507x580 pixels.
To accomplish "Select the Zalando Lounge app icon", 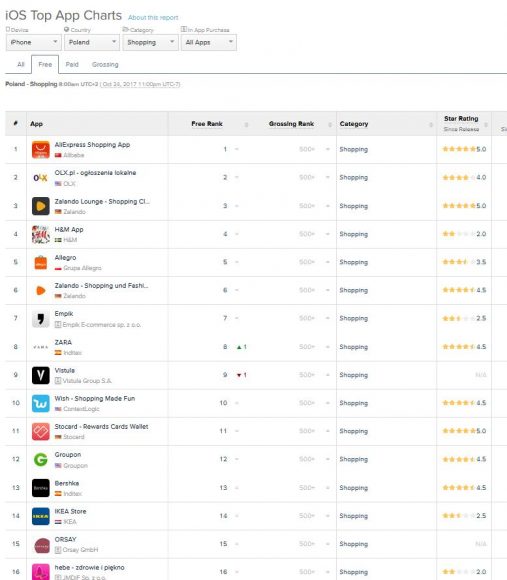I will 41,206.
